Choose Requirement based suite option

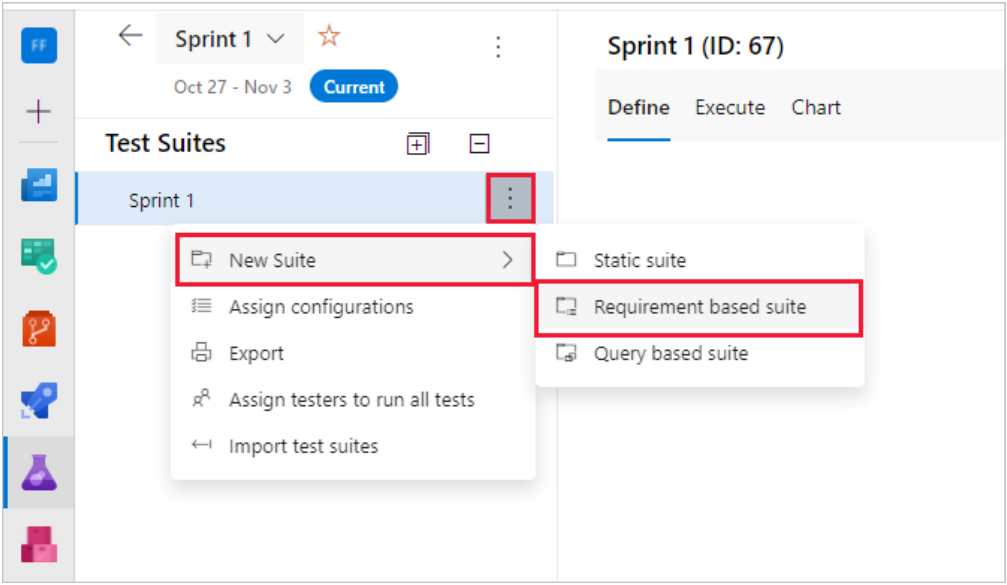(699, 307)
